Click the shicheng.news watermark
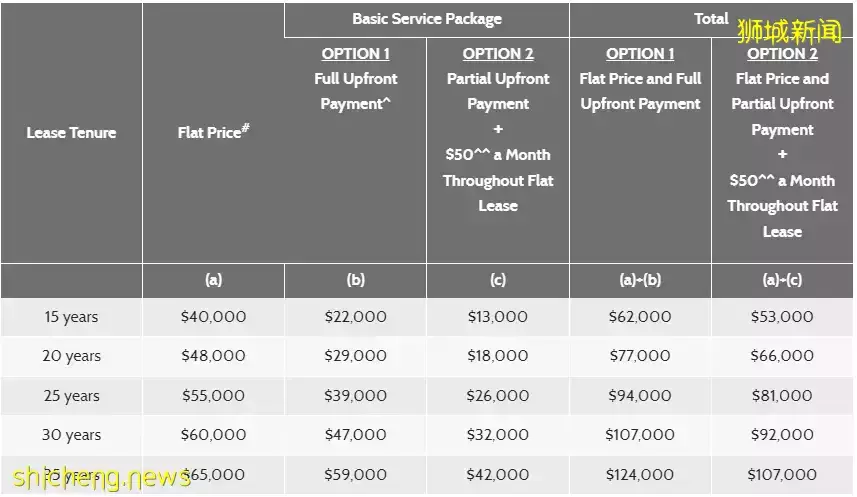 (x=102, y=477)
